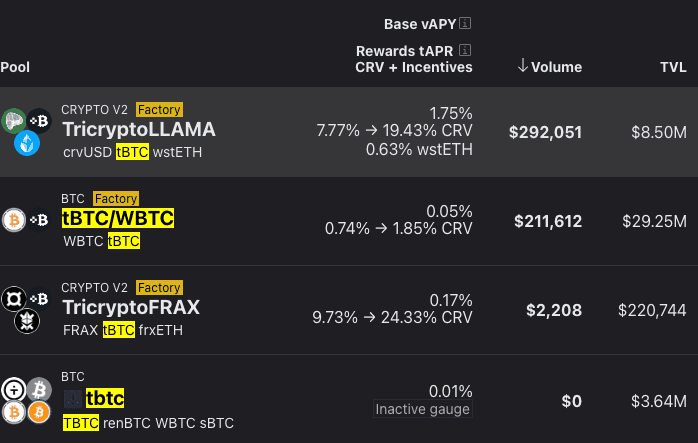Click the crvUSD token icon in TricryptoLLAMA row
The width and height of the screenshot is (698, 443).
click(x=13, y=120)
